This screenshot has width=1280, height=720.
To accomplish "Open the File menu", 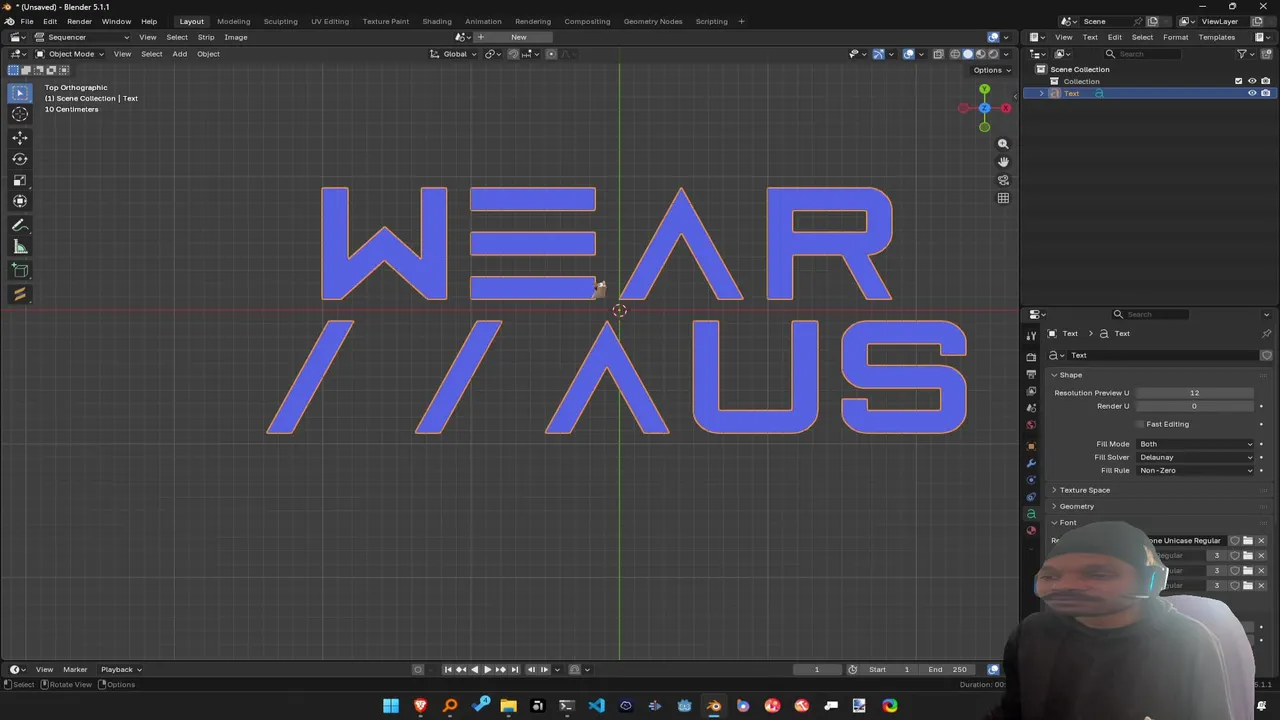I will coord(27,21).
